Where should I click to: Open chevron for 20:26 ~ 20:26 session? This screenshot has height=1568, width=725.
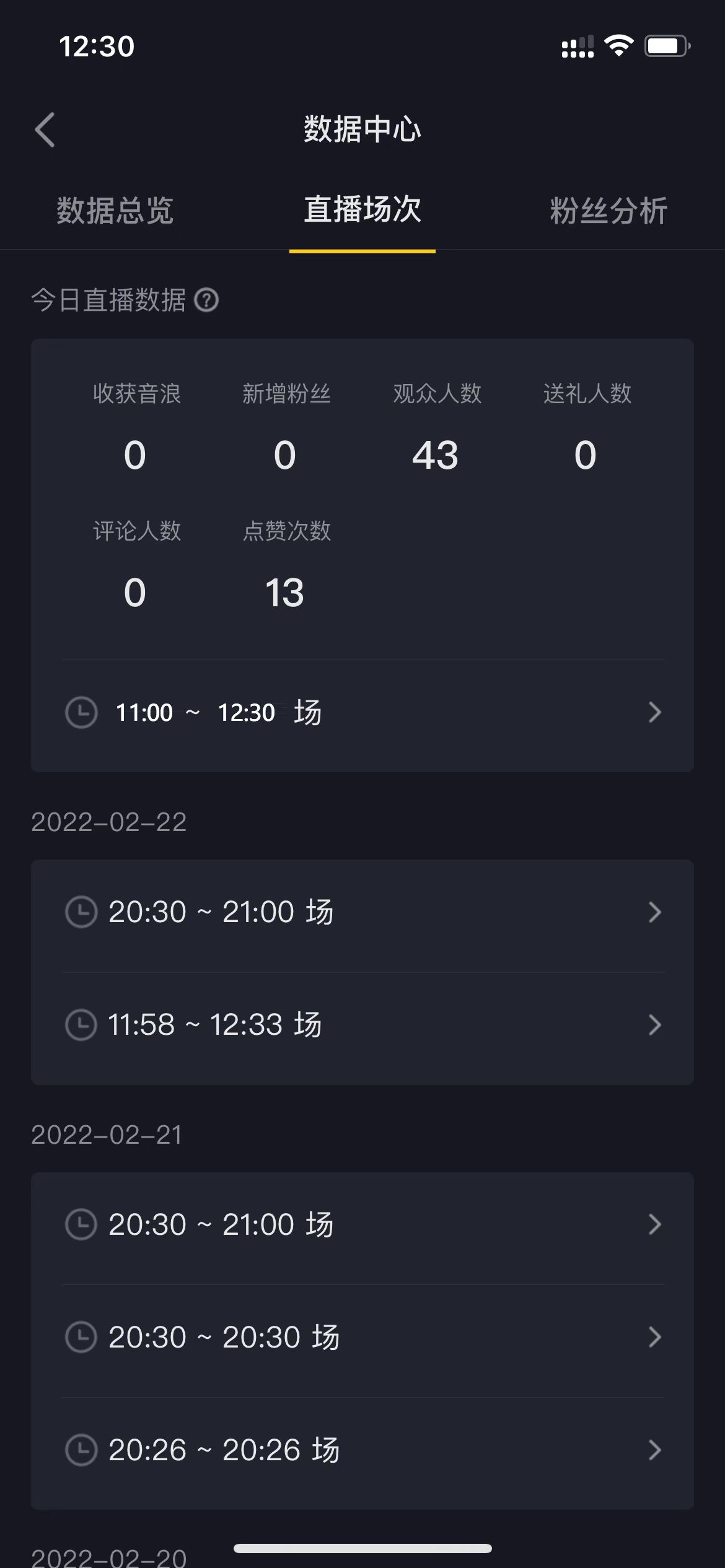coord(654,1450)
